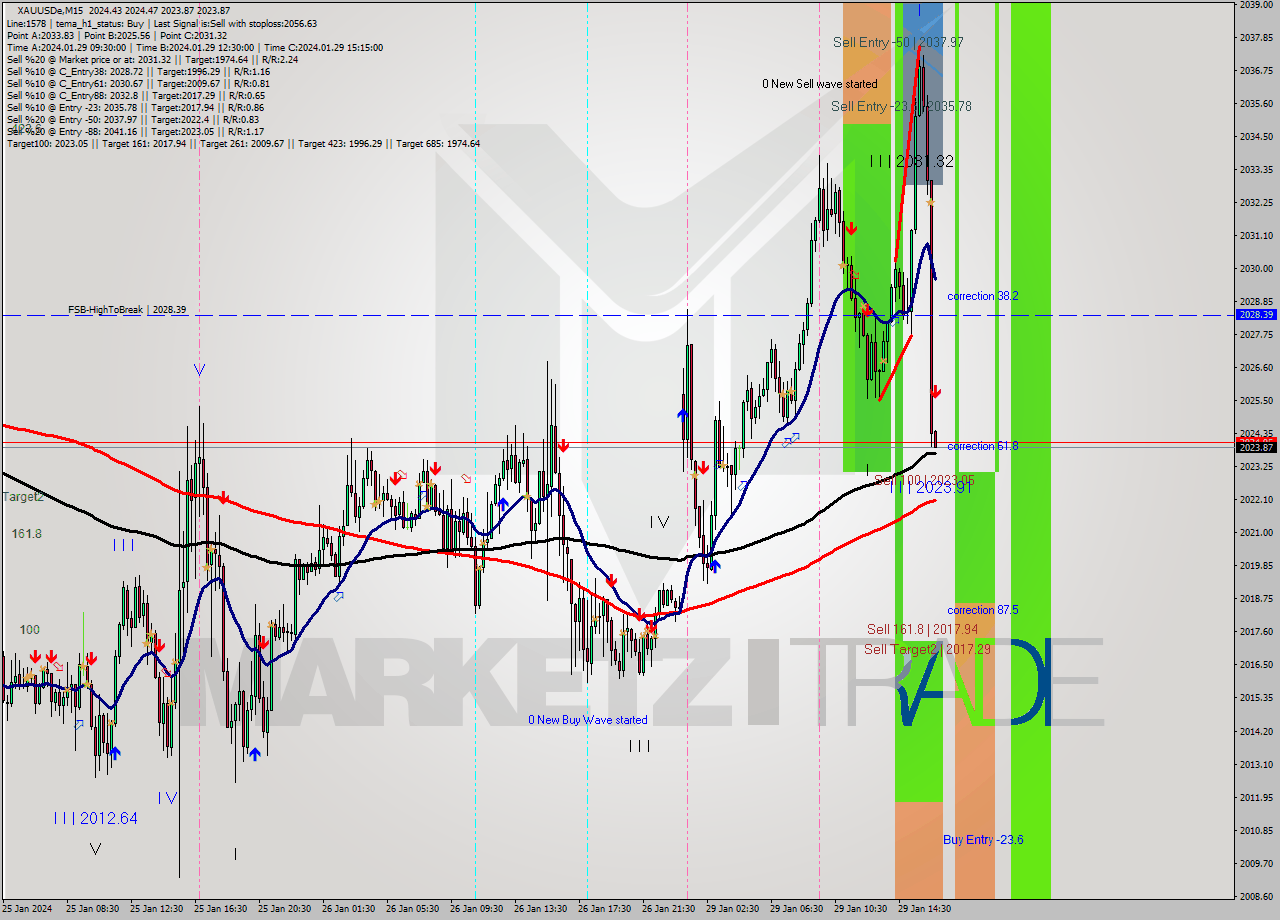Click the '25 Jan 2024' time axis label

click(x=27, y=909)
